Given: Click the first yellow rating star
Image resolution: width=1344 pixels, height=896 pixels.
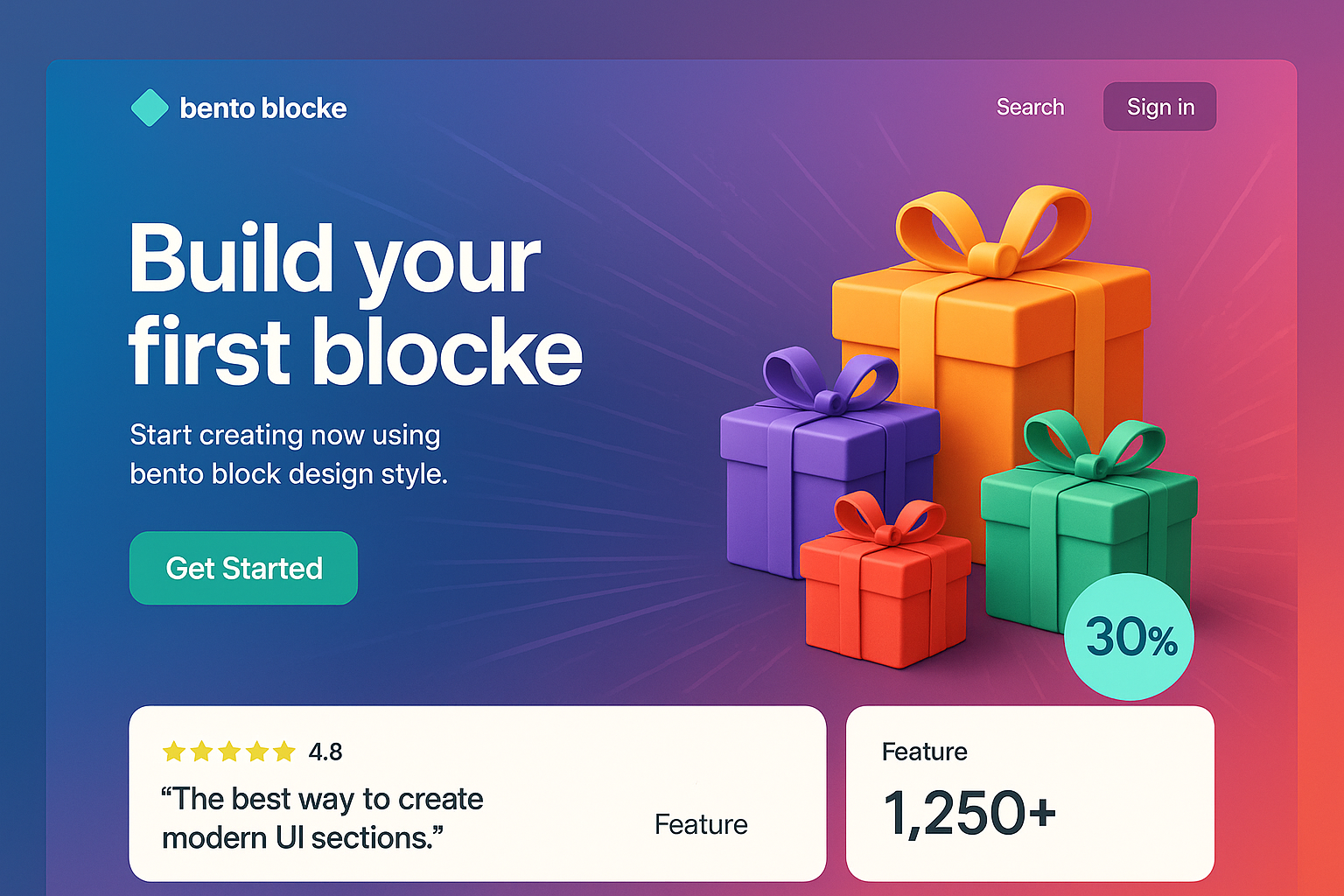Looking at the screenshot, I should coord(174,752).
